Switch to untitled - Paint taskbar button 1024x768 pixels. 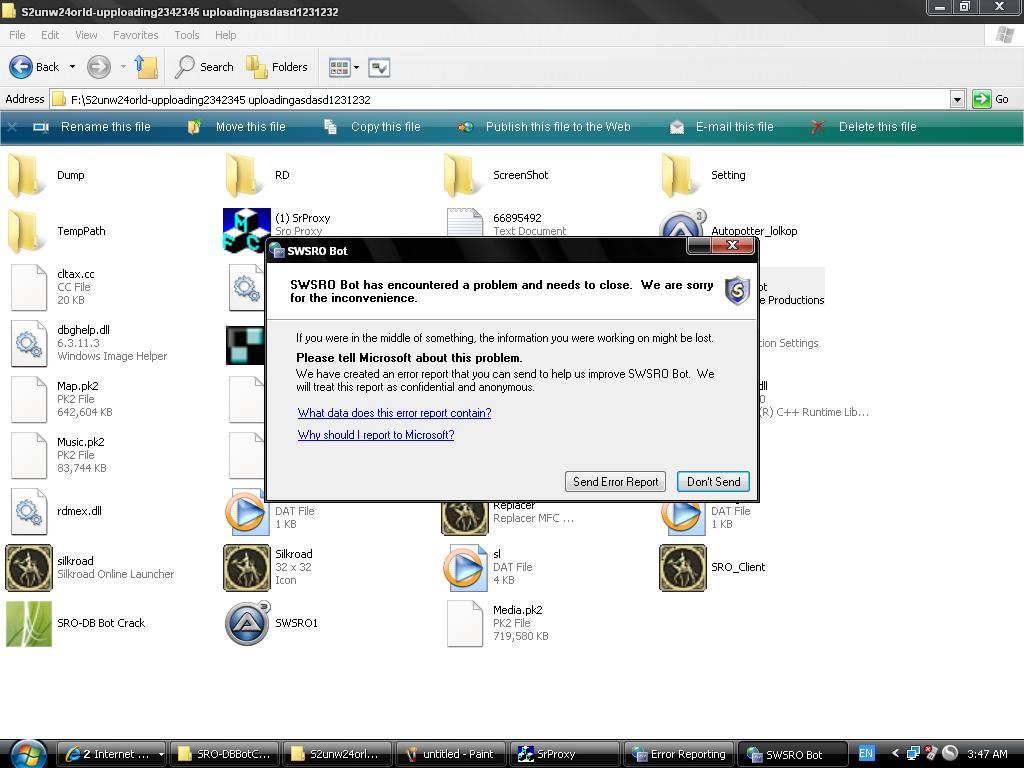(x=451, y=754)
